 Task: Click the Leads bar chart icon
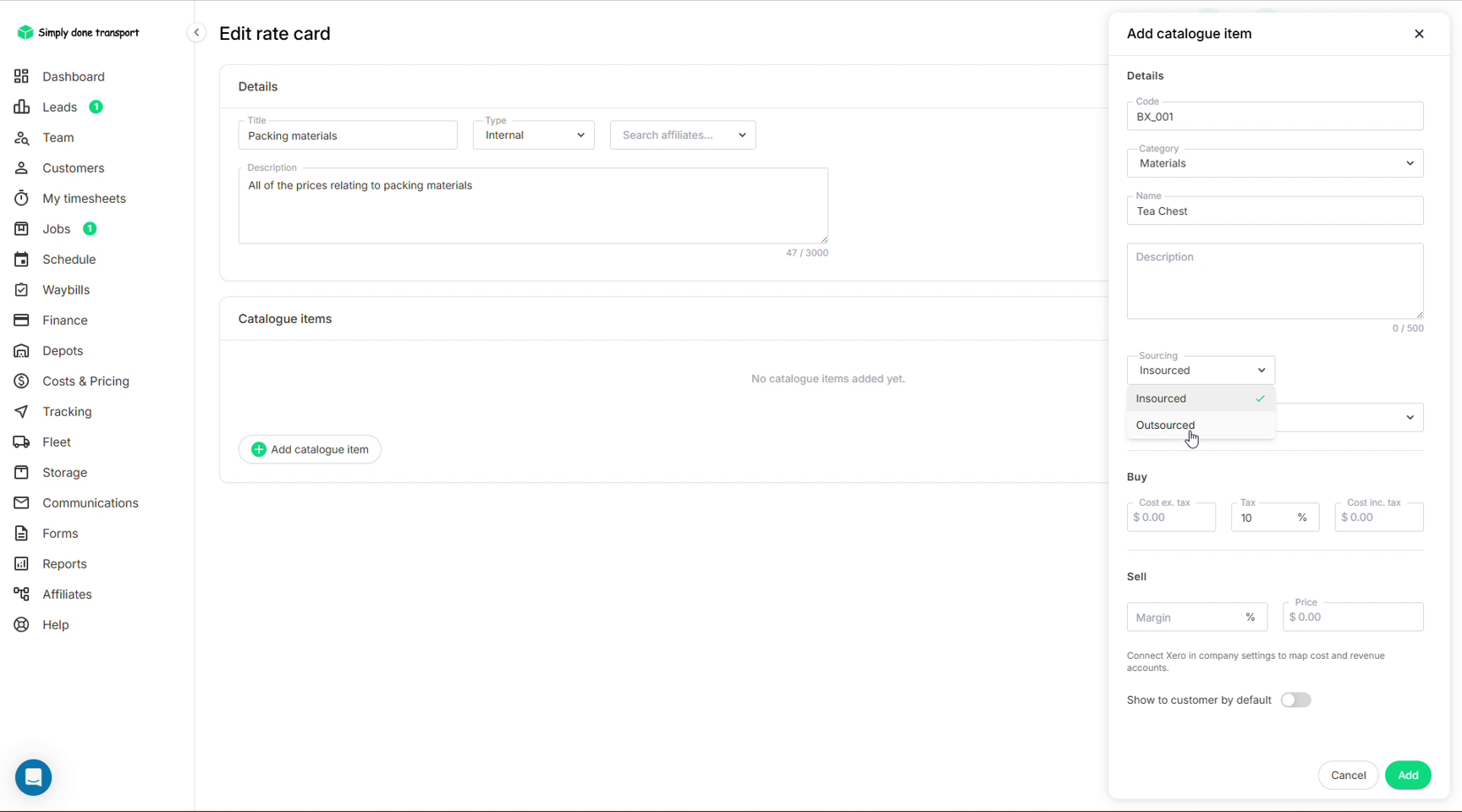[21, 107]
